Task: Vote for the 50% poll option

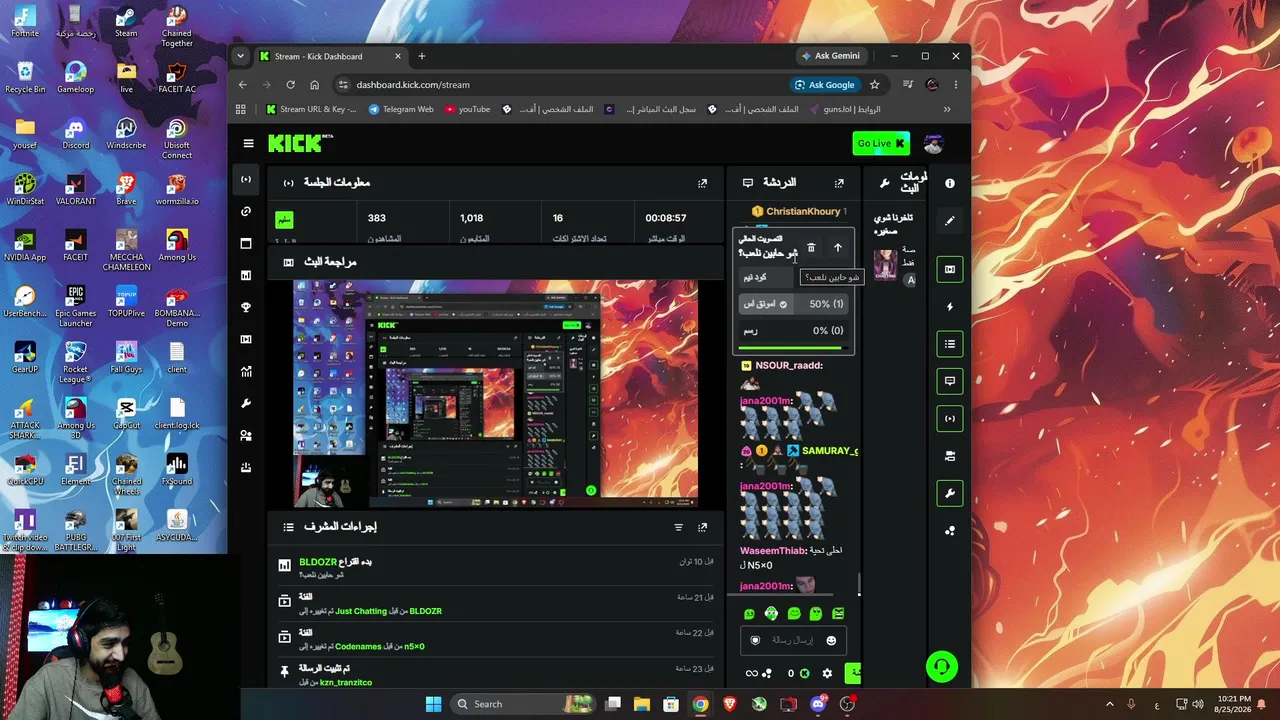Action: coord(793,304)
